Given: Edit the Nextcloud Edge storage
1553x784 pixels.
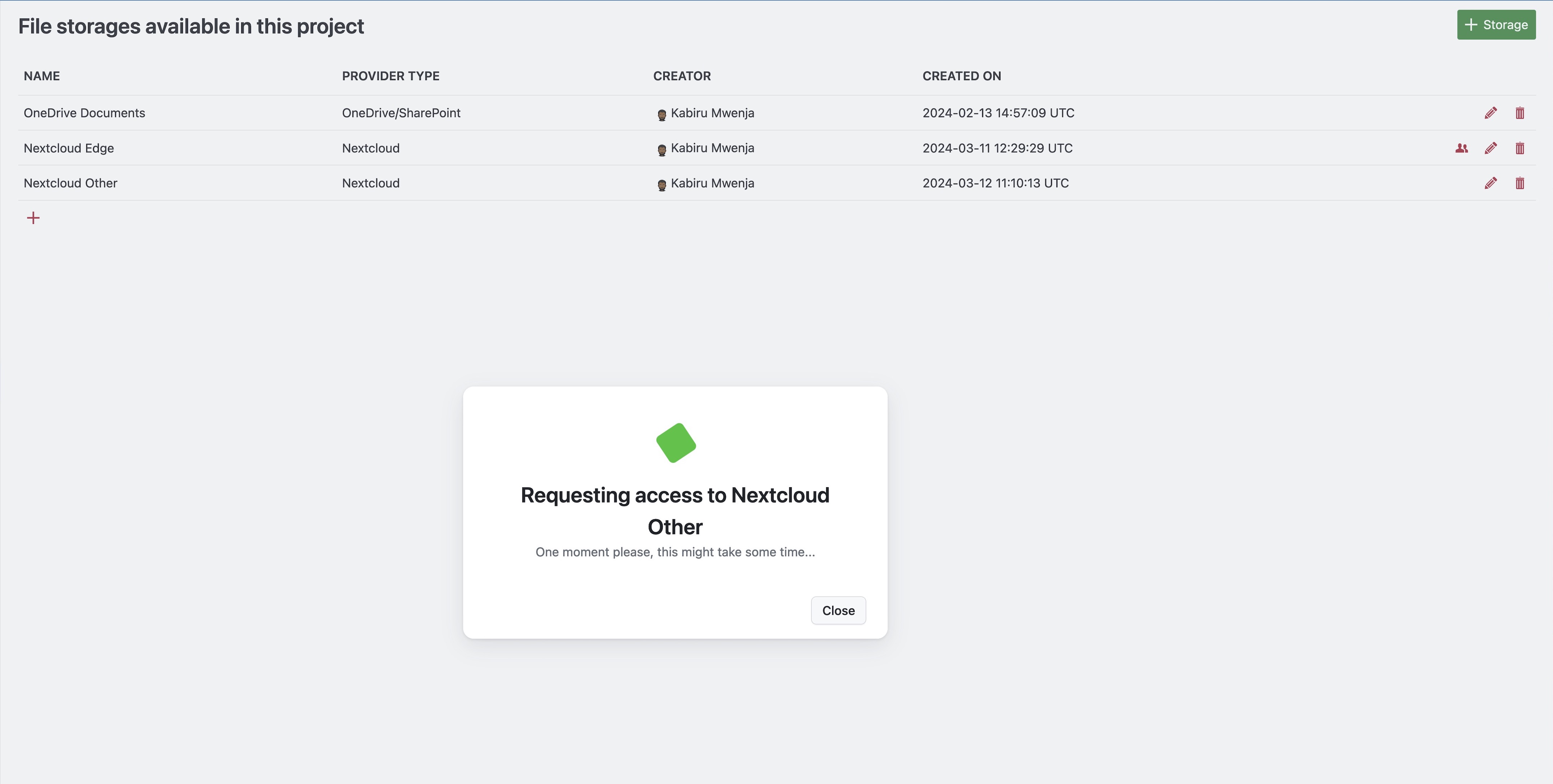Looking at the screenshot, I should coord(1490,148).
